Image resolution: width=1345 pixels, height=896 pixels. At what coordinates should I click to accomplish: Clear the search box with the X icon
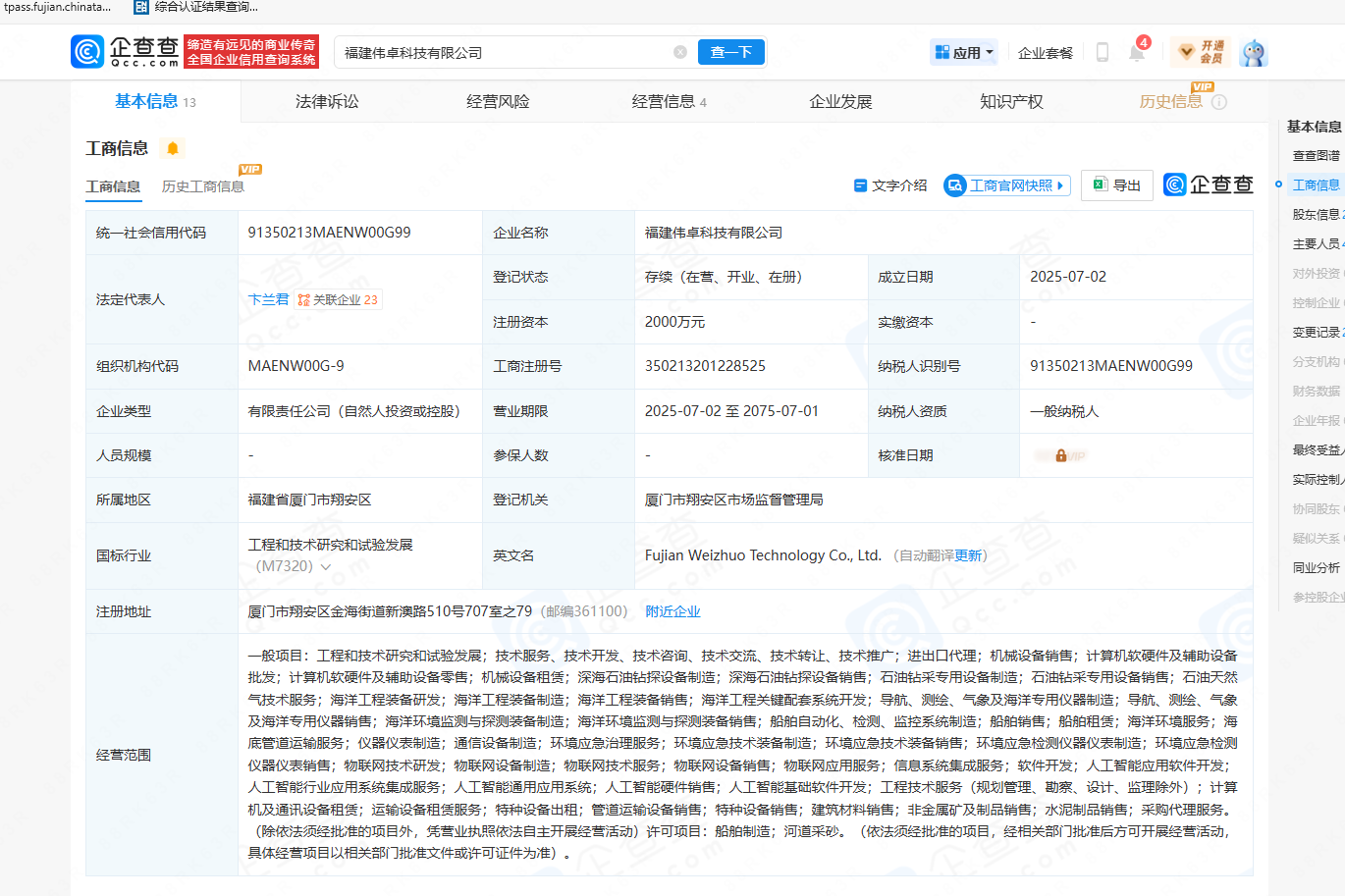click(679, 52)
